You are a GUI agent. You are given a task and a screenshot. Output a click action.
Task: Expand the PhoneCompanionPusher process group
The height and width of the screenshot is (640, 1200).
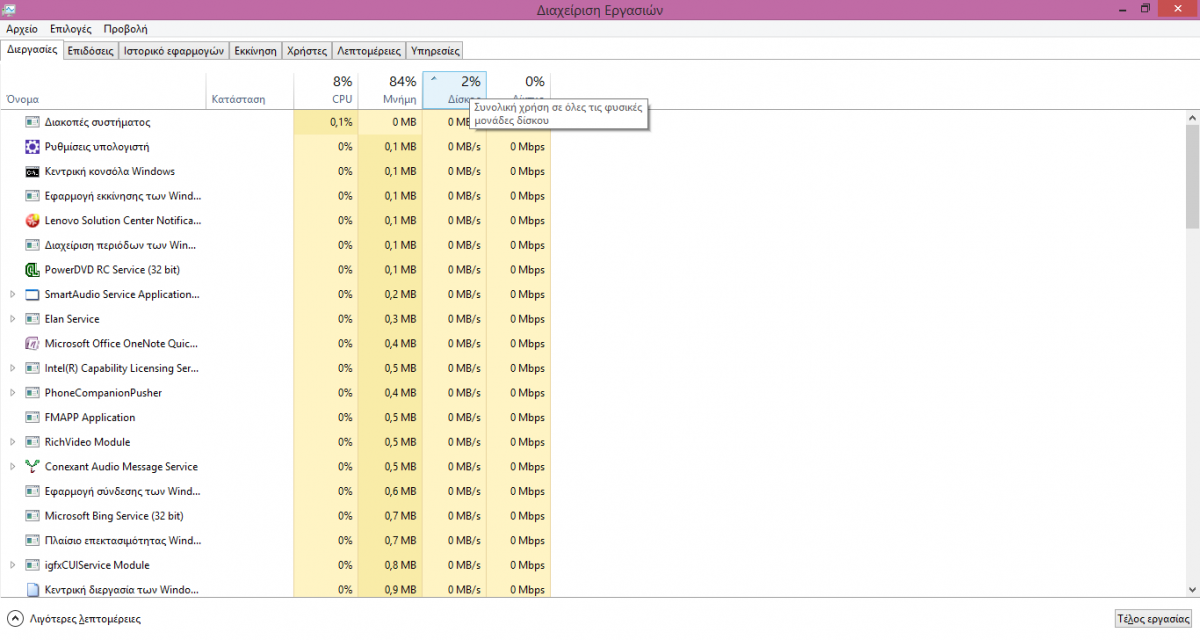point(12,393)
